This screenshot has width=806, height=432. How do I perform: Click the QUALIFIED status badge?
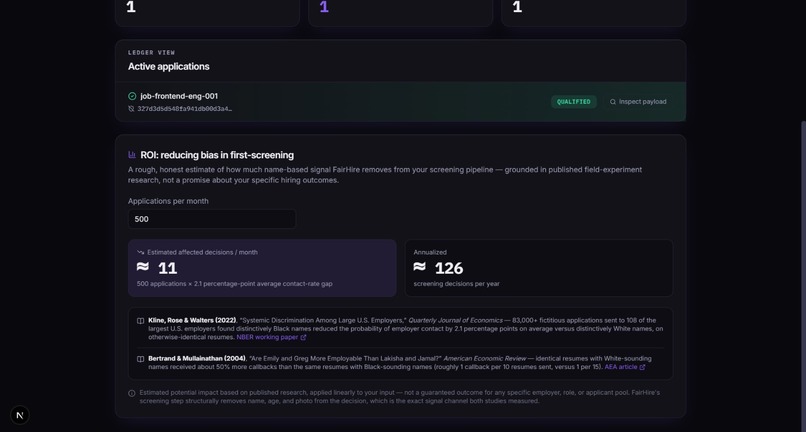point(574,102)
